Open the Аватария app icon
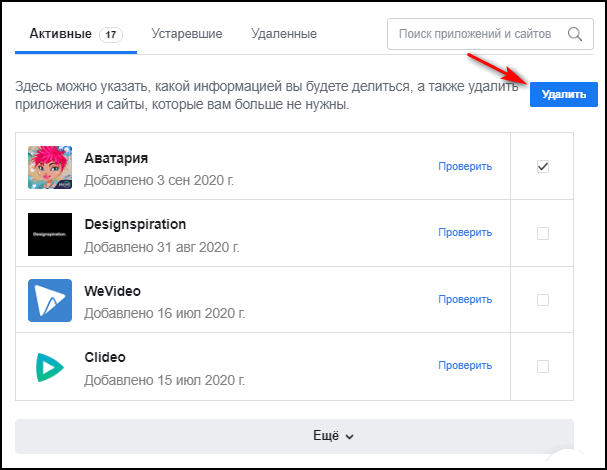The image size is (607, 470). coord(50,167)
